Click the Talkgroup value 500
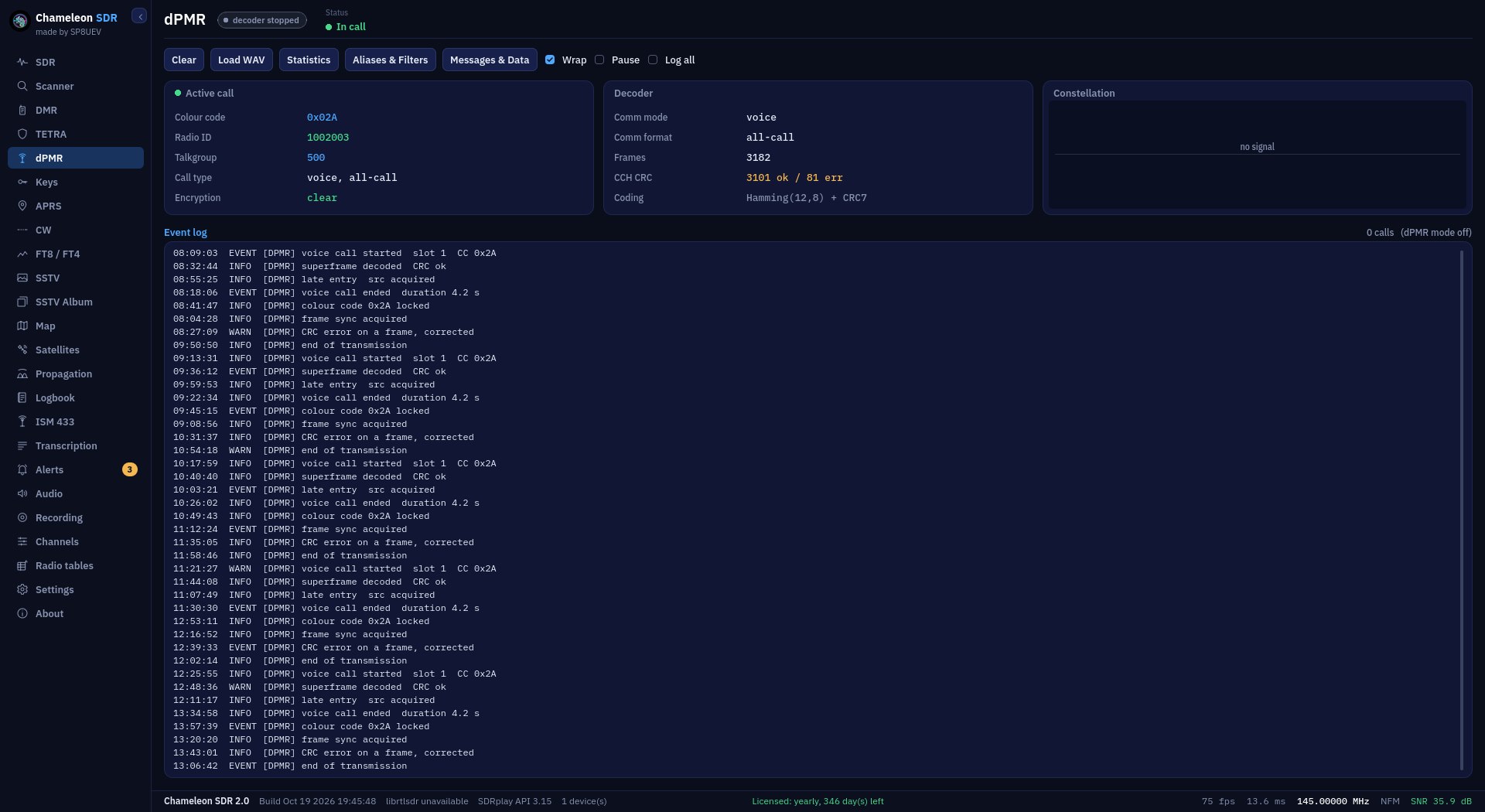This screenshot has height=812, width=1485. [x=316, y=157]
